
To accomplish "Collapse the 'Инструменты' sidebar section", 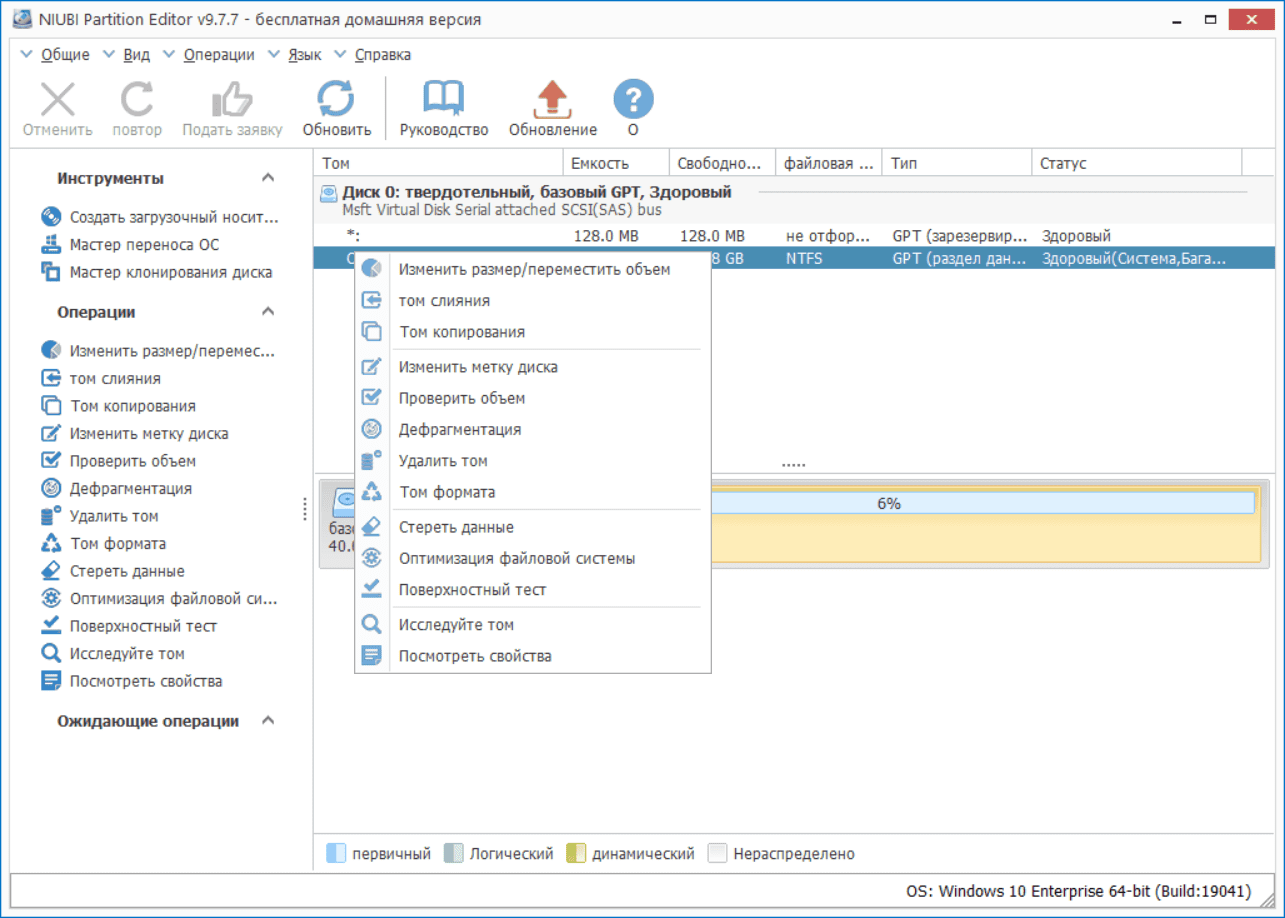I will tap(267, 178).
